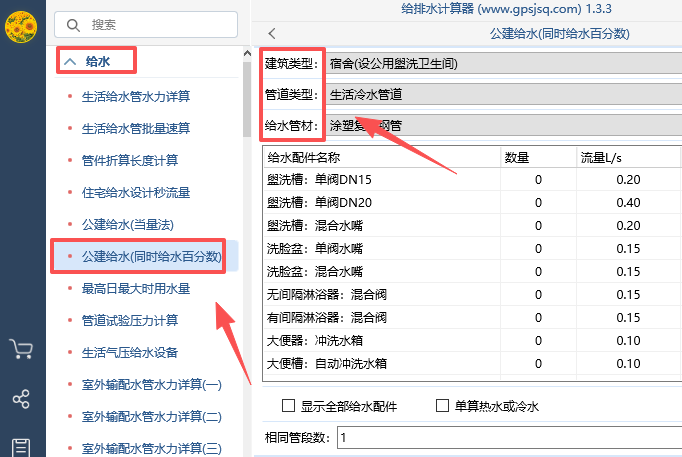Screen dimensions: 682x457
Task: Open 管件折算长度计算 entry
Action: 130,160
